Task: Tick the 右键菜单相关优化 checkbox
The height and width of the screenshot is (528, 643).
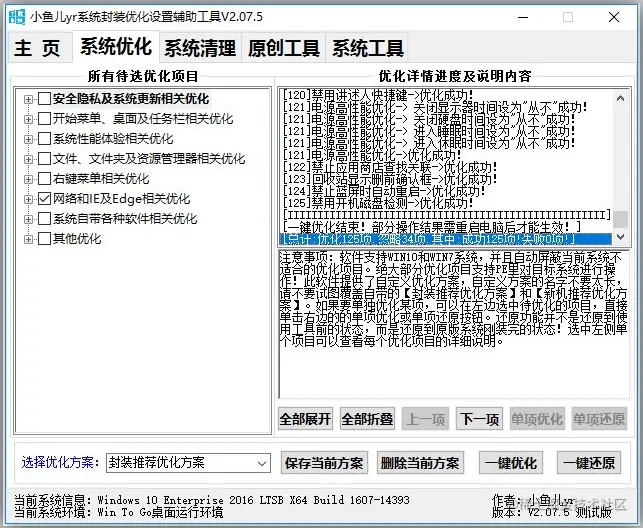Action: pos(44,178)
